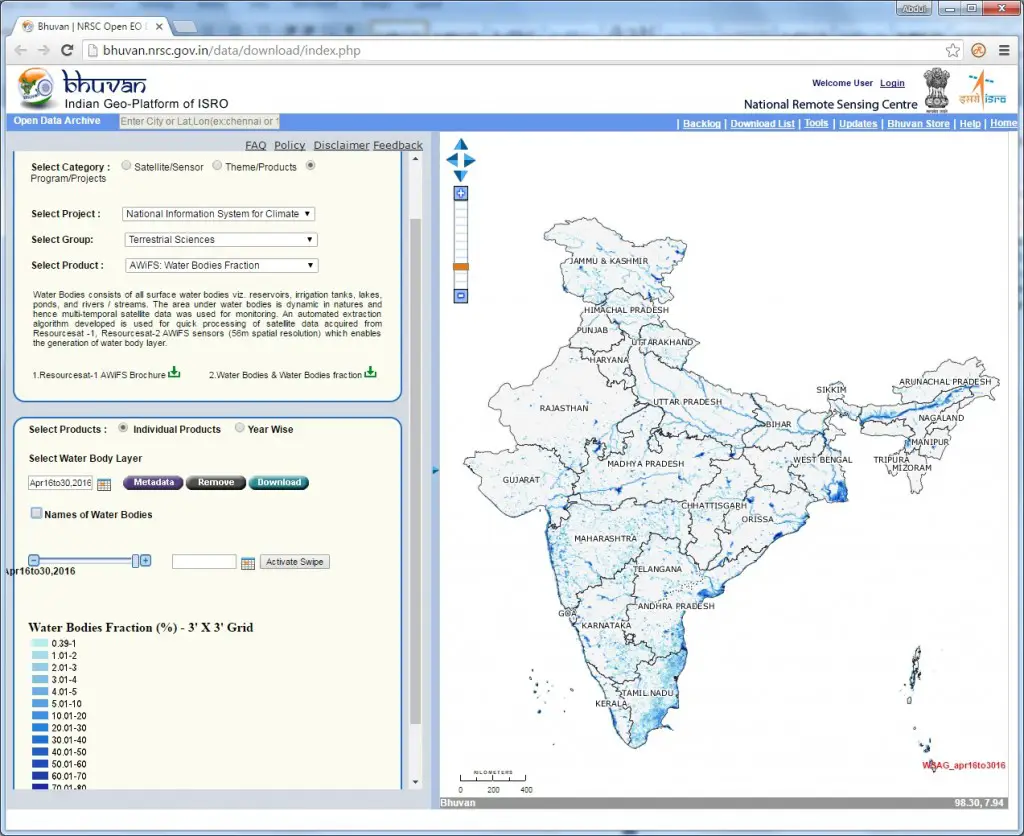Open calendar for water body layer date

pos(104,484)
